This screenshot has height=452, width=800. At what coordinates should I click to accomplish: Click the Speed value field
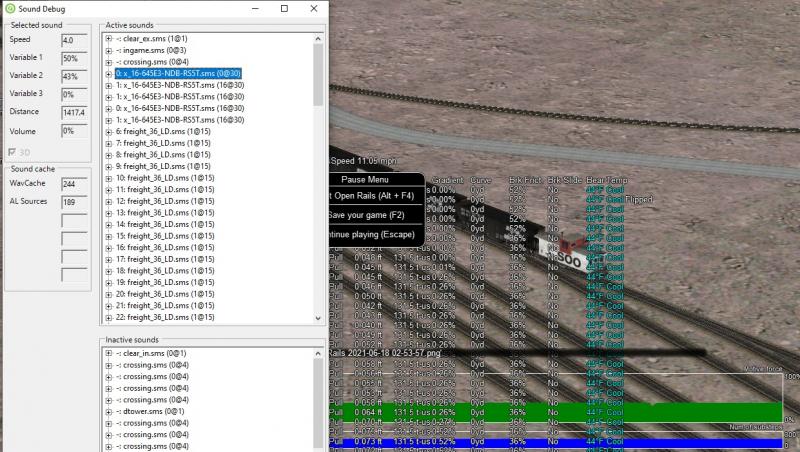click(x=74, y=40)
